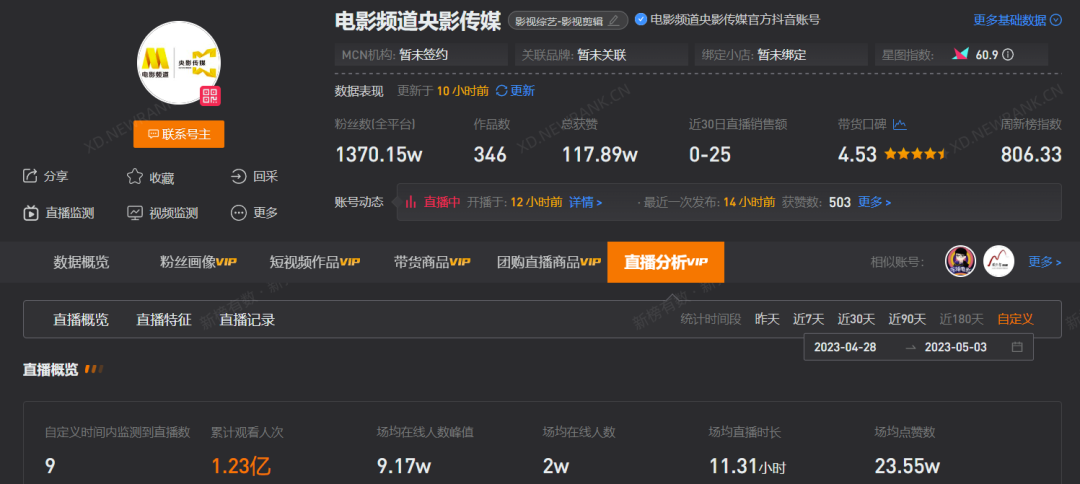The image size is (1080, 484).
Task: Click the info icon beside 60.9
Action: coord(1008,55)
